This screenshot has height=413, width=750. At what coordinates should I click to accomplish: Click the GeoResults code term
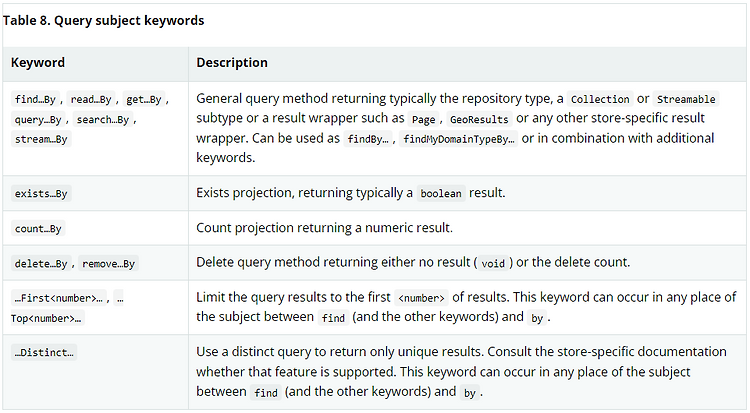(x=479, y=119)
